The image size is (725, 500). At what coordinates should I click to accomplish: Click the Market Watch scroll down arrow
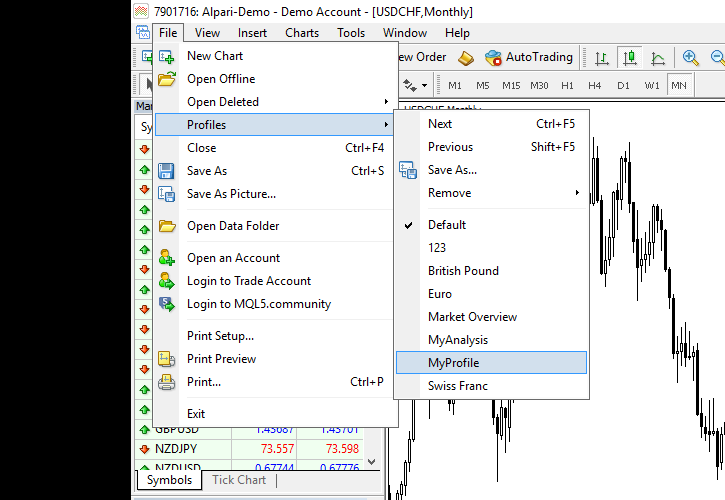pos(371,462)
